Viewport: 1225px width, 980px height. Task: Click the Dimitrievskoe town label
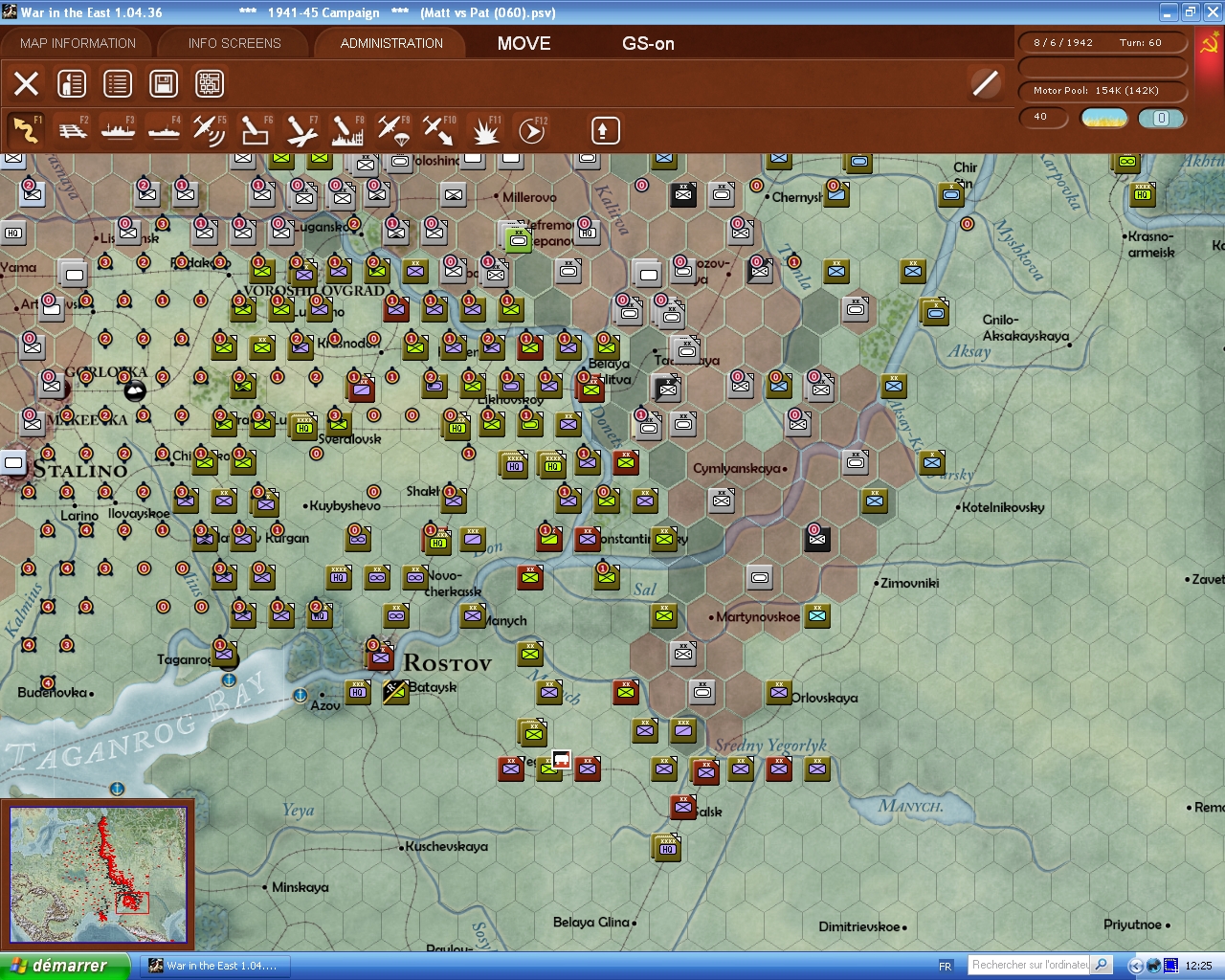859,926
